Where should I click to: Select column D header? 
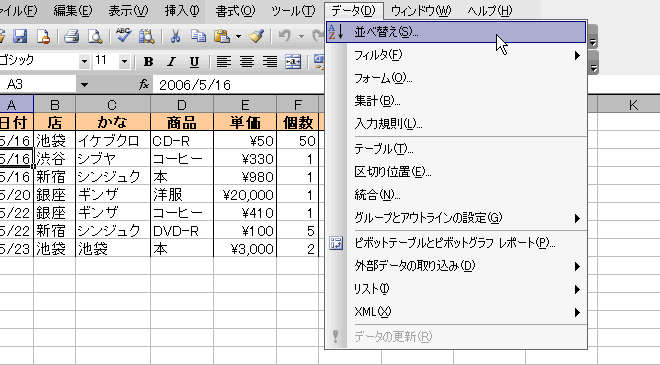(x=182, y=104)
